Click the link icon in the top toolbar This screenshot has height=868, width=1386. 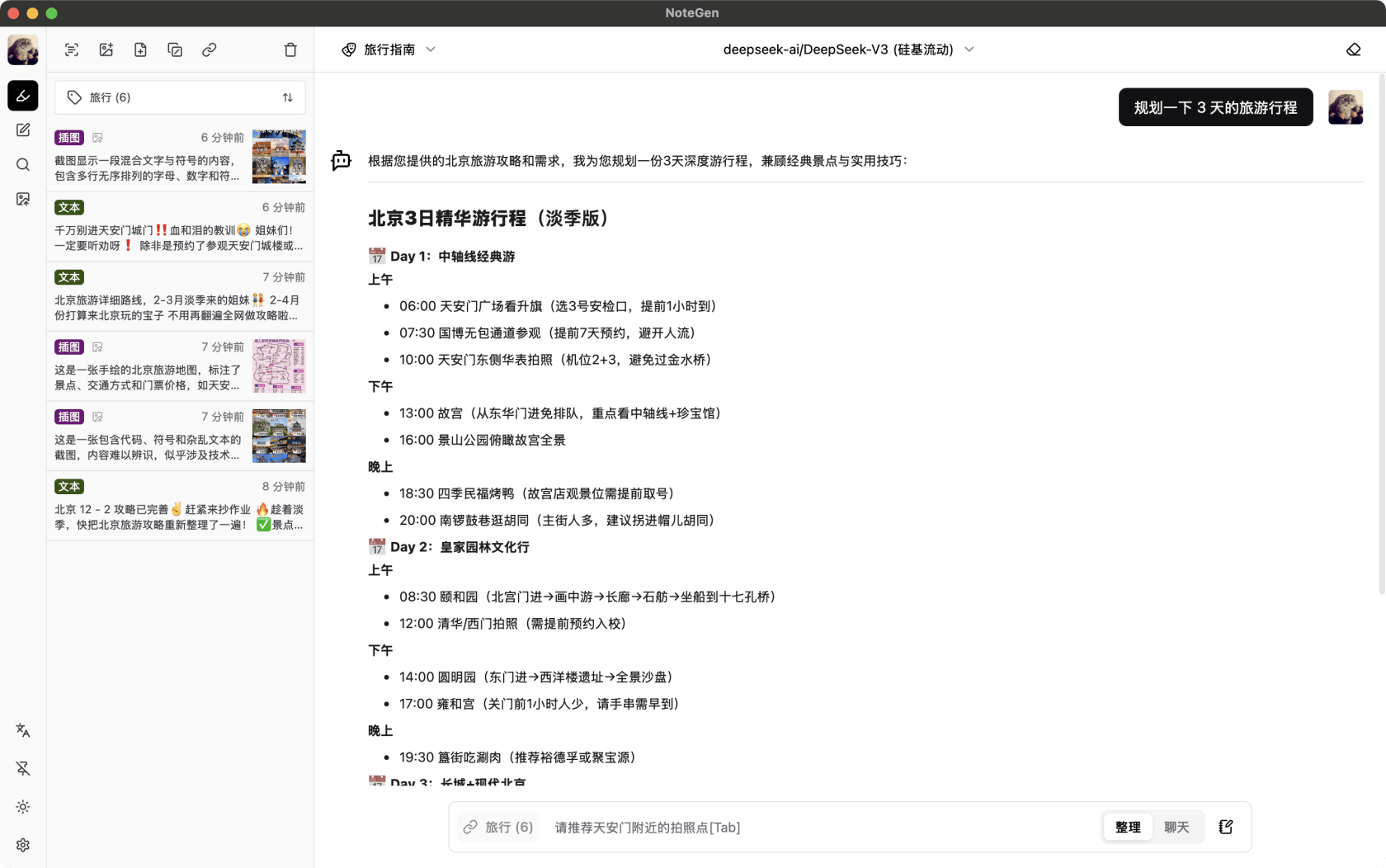click(209, 50)
